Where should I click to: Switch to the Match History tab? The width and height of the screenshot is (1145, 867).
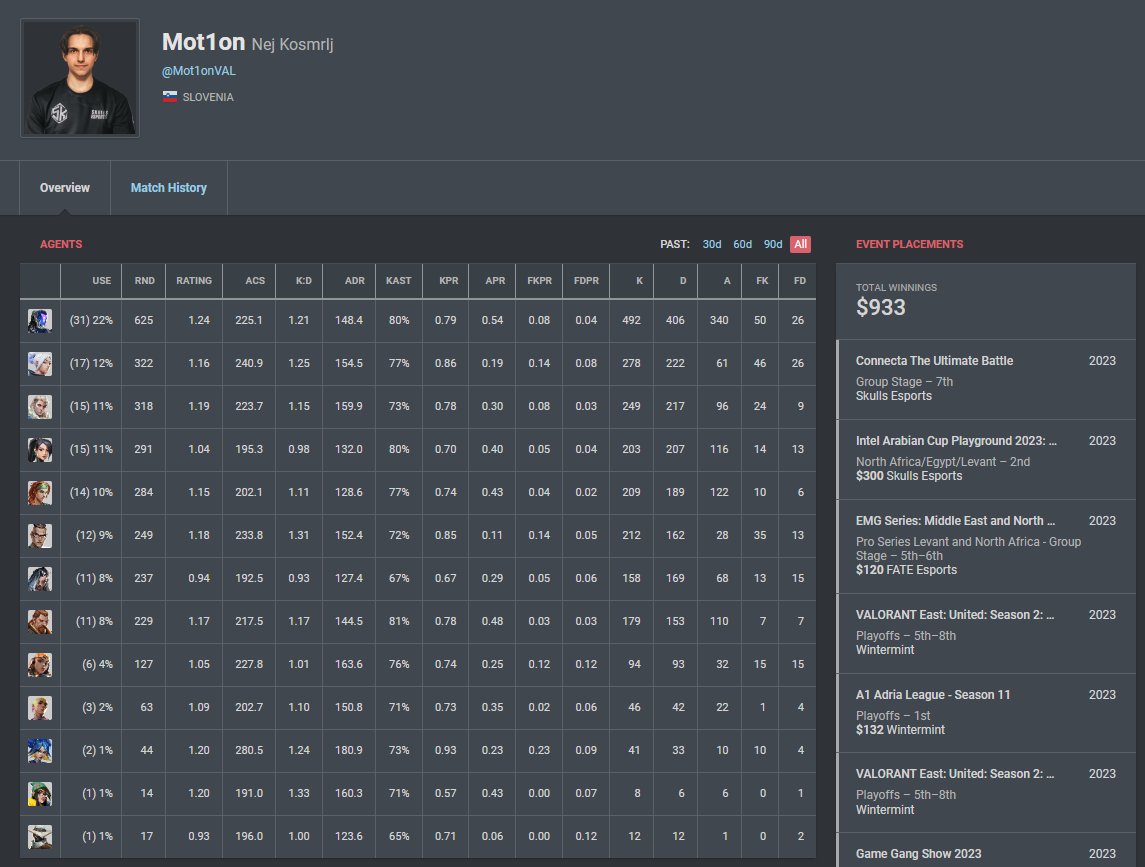tap(169, 188)
